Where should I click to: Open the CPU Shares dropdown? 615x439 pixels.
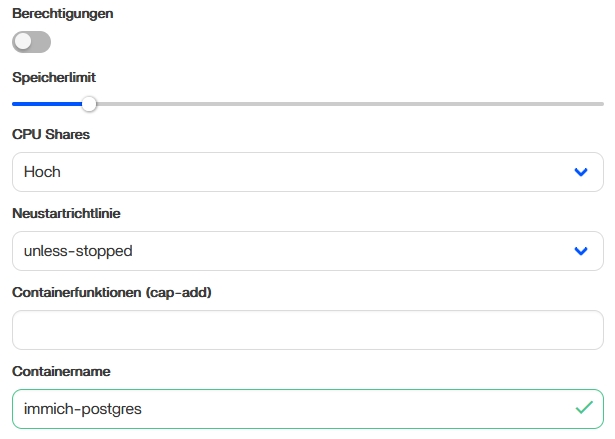308,172
